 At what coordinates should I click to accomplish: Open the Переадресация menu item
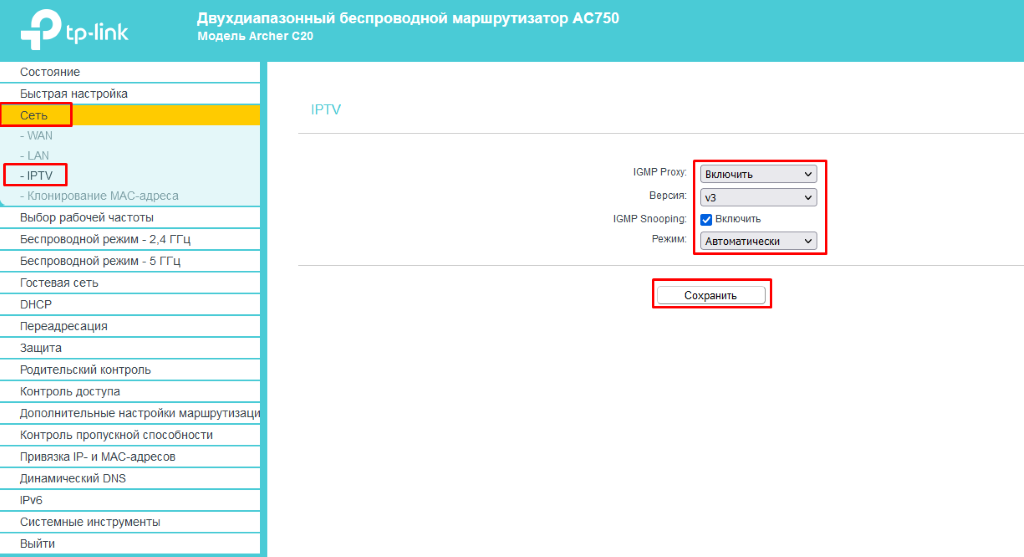point(130,326)
